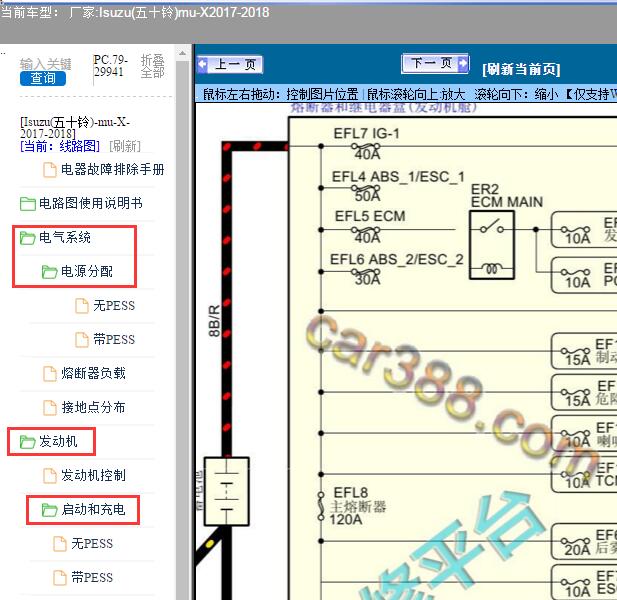The height and width of the screenshot is (600, 617).
Task: Open 带PESS under 启动和充电
Action: pyautogui.click(x=92, y=578)
